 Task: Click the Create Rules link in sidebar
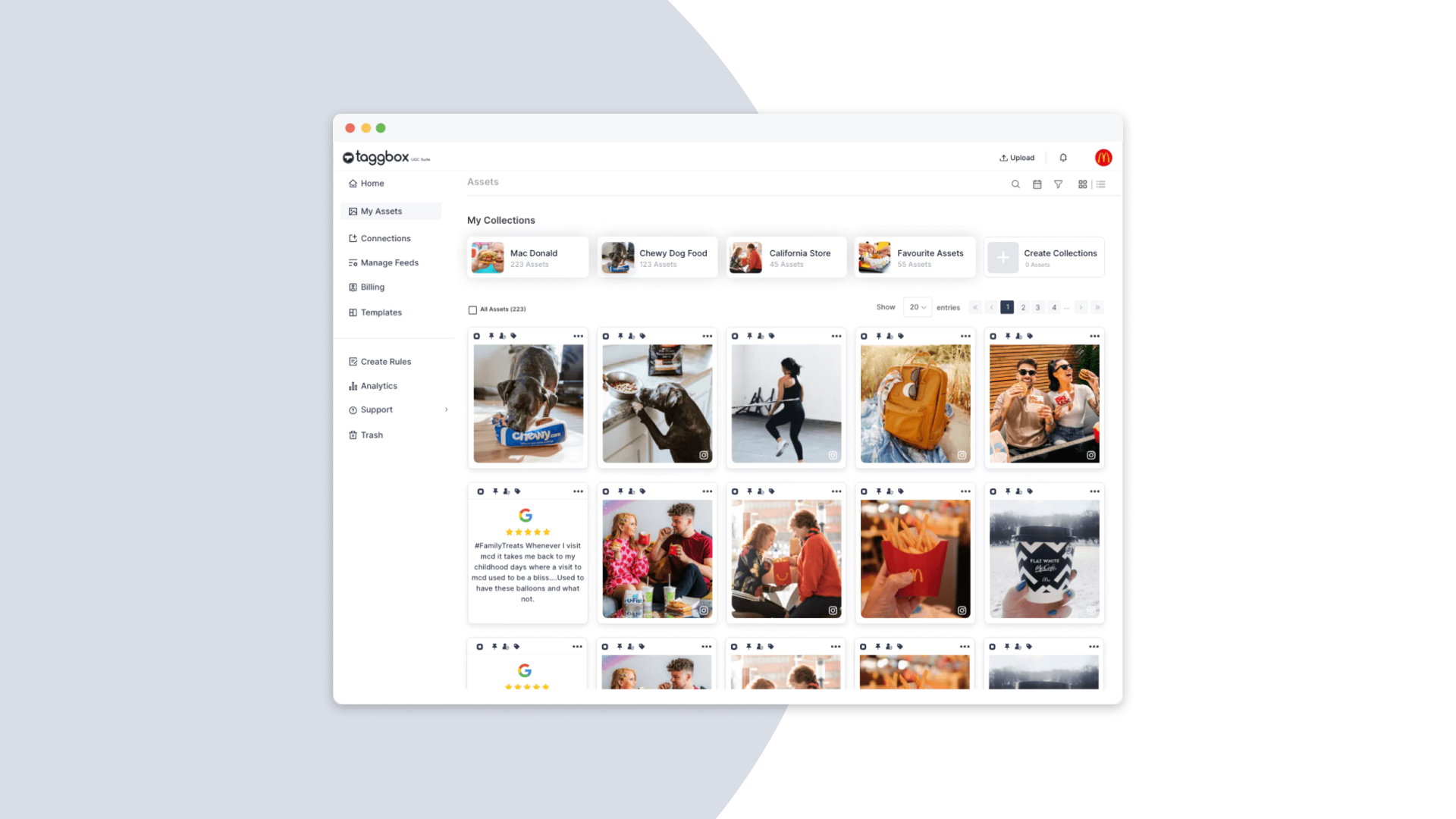click(385, 361)
